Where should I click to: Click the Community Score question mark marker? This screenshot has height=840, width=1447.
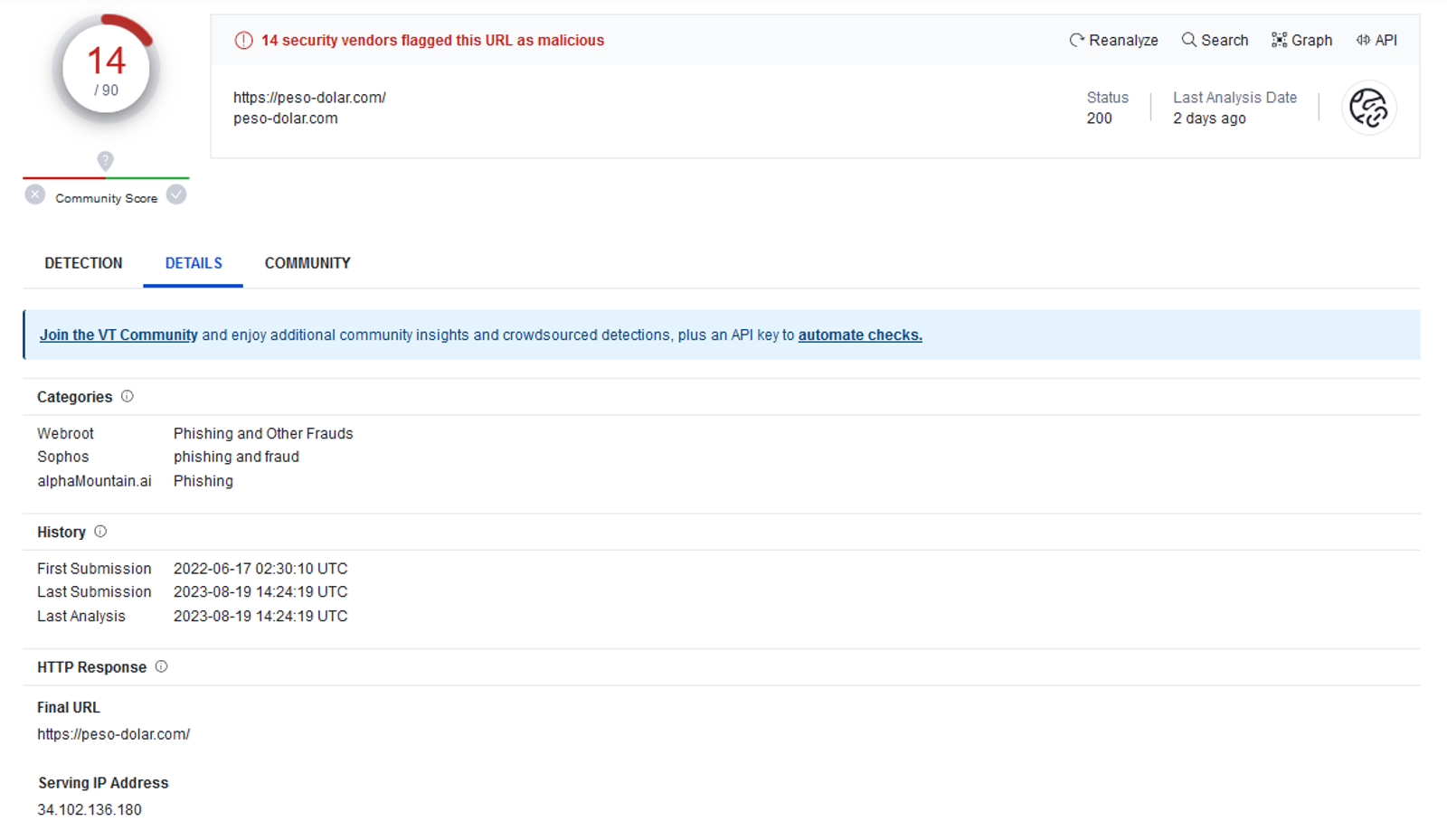(106, 161)
